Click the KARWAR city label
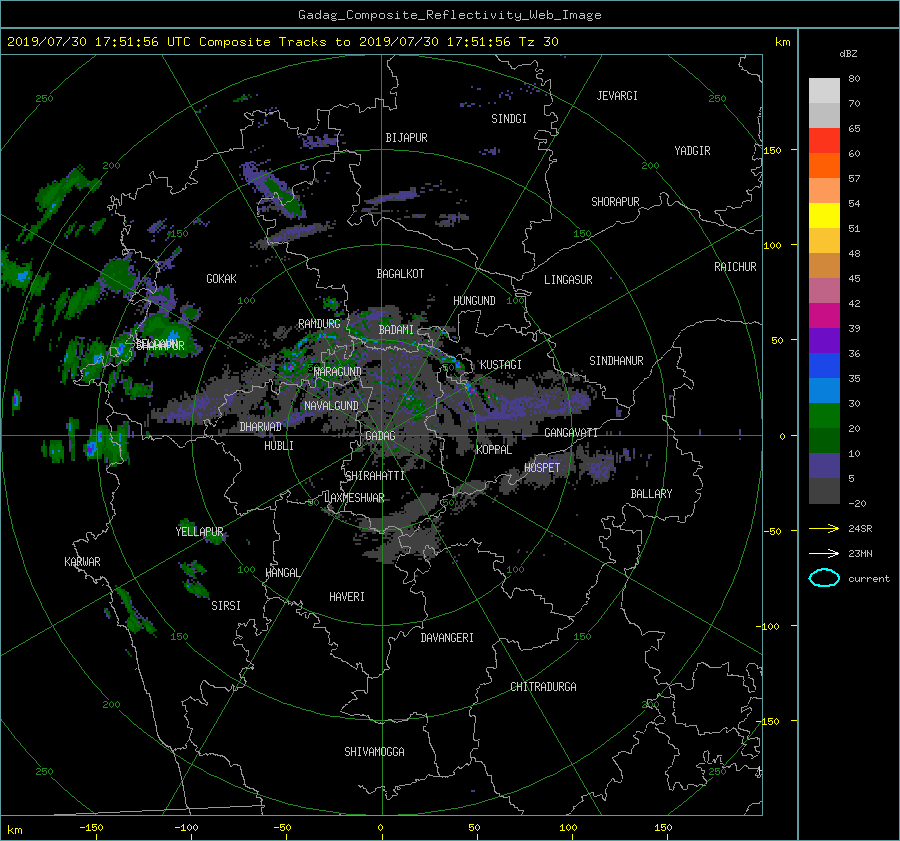 (x=82, y=562)
